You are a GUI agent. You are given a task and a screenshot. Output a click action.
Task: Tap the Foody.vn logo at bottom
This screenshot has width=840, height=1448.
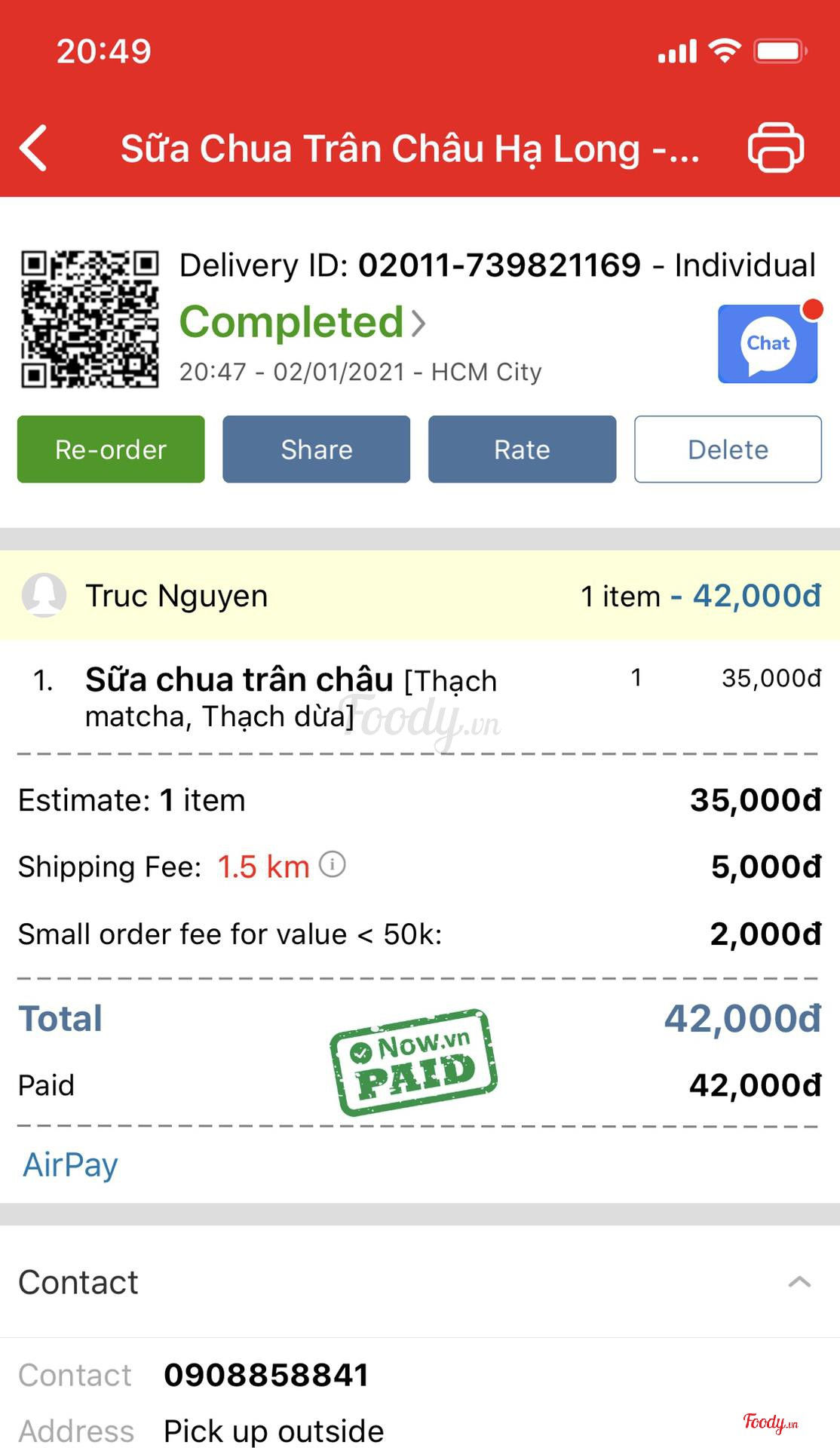(770, 1422)
